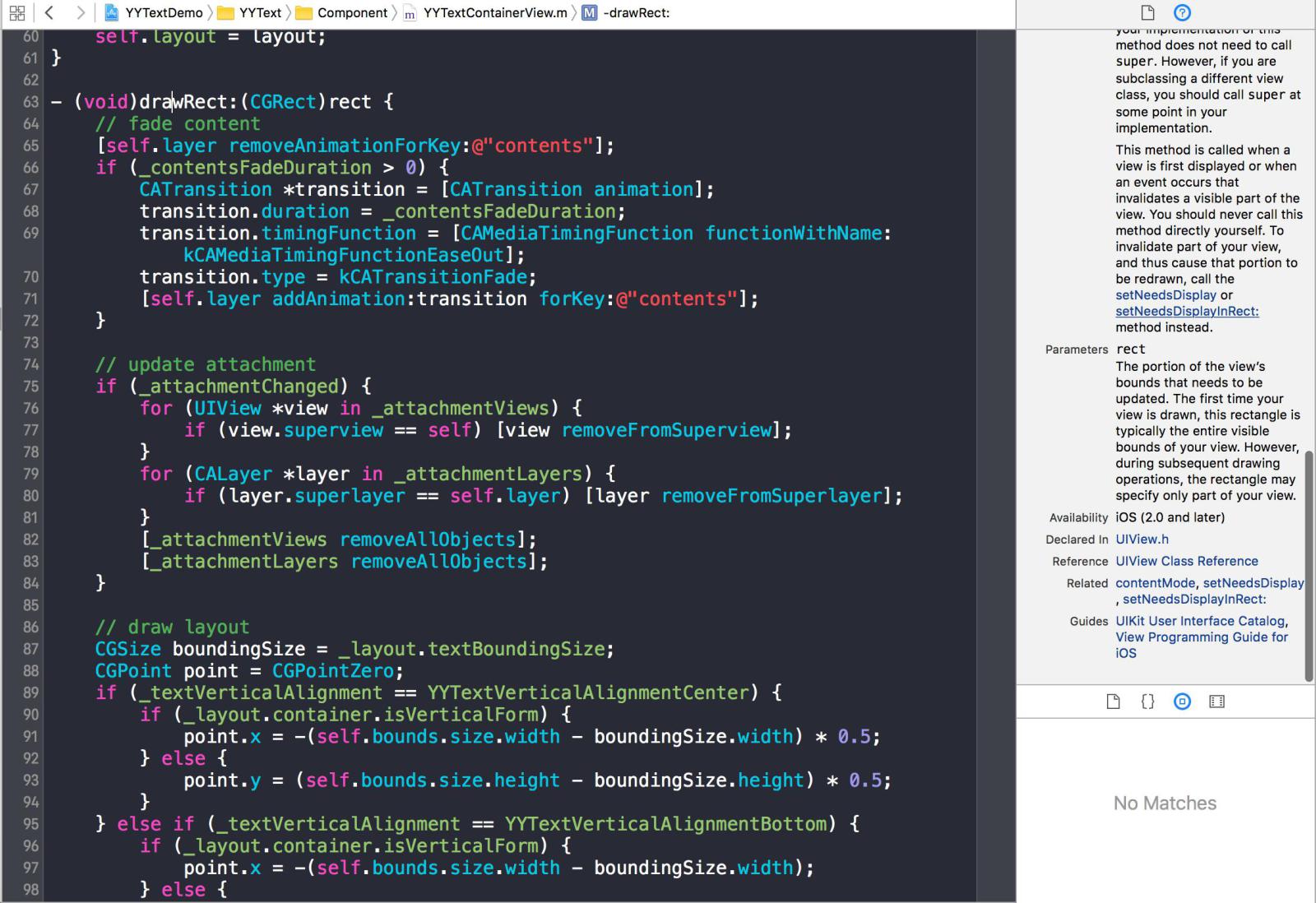The height and width of the screenshot is (903, 1316).
Task: Show the File inspector
Action: 1147,12
